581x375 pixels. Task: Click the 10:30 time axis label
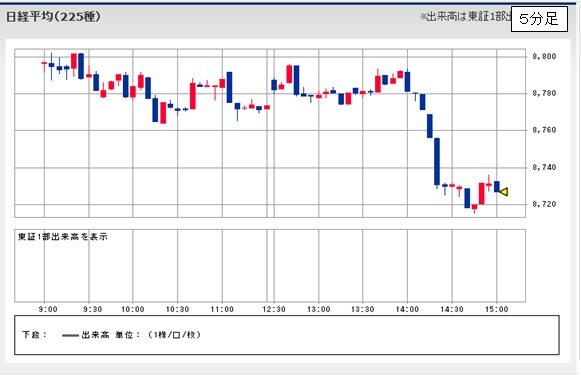point(177,309)
